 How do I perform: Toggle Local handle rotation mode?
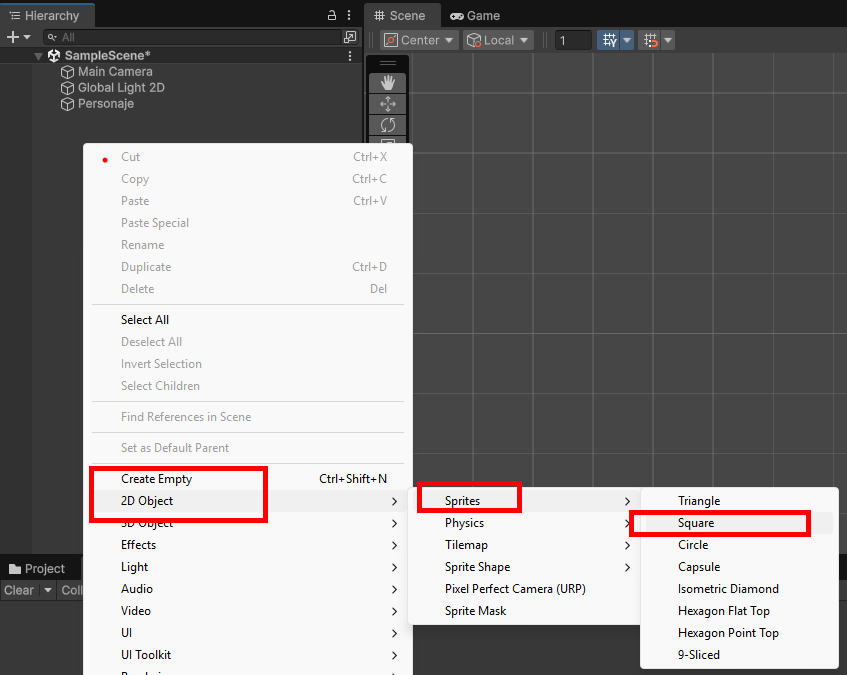498,40
